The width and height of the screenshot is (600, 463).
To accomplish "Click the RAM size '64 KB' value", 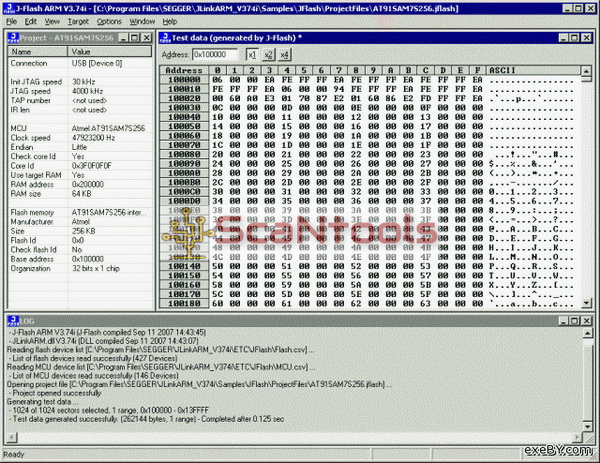I will [82, 194].
